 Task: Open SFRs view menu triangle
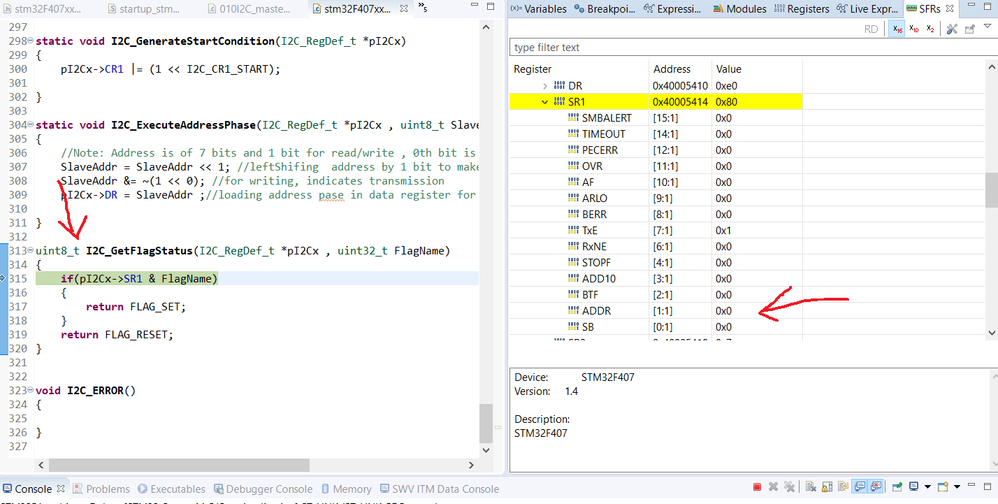point(988,27)
